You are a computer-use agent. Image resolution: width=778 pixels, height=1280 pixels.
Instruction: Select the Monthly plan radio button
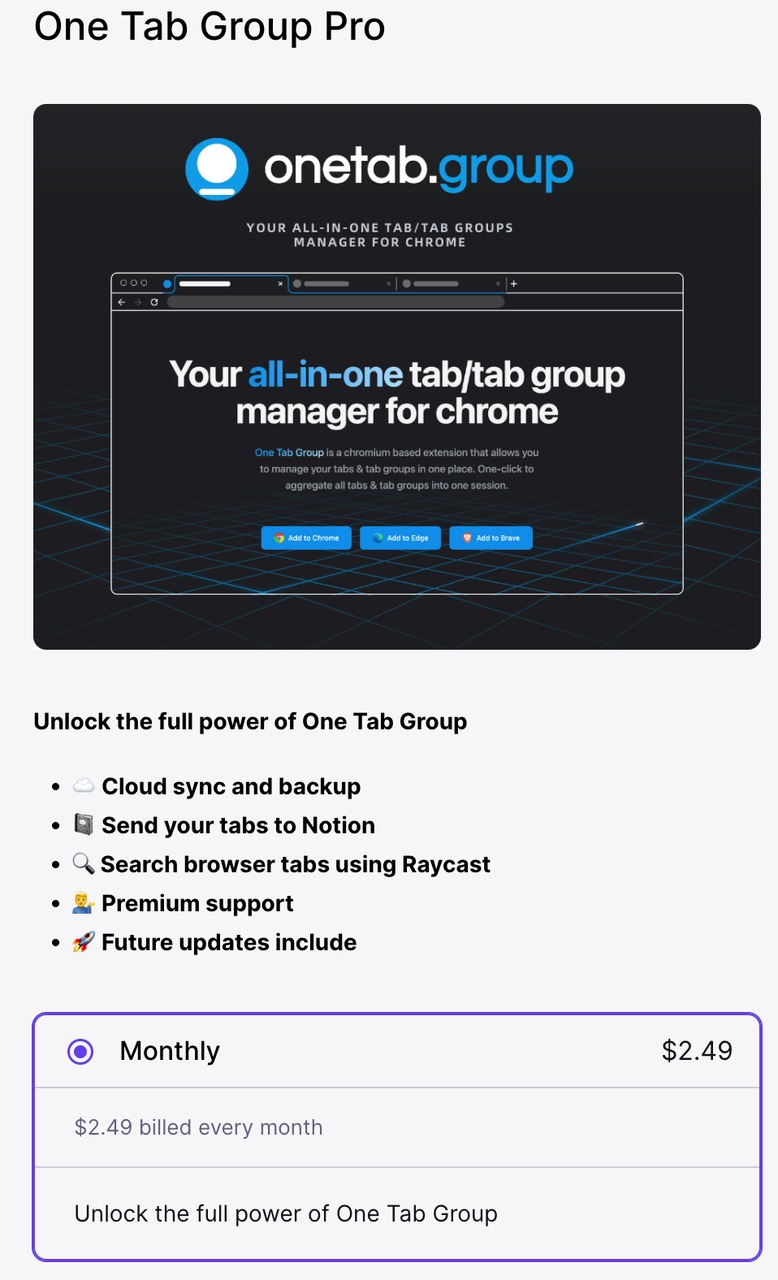[x=80, y=1051]
